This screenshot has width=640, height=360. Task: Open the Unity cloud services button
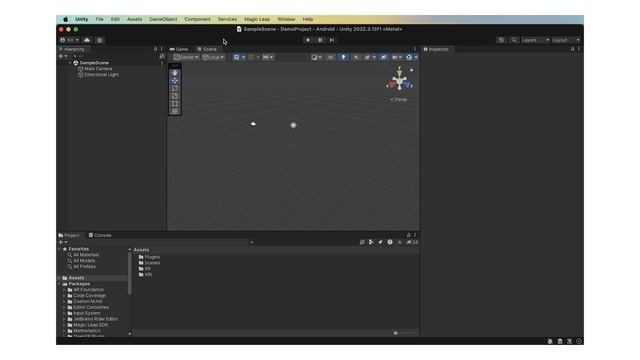(x=87, y=40)
